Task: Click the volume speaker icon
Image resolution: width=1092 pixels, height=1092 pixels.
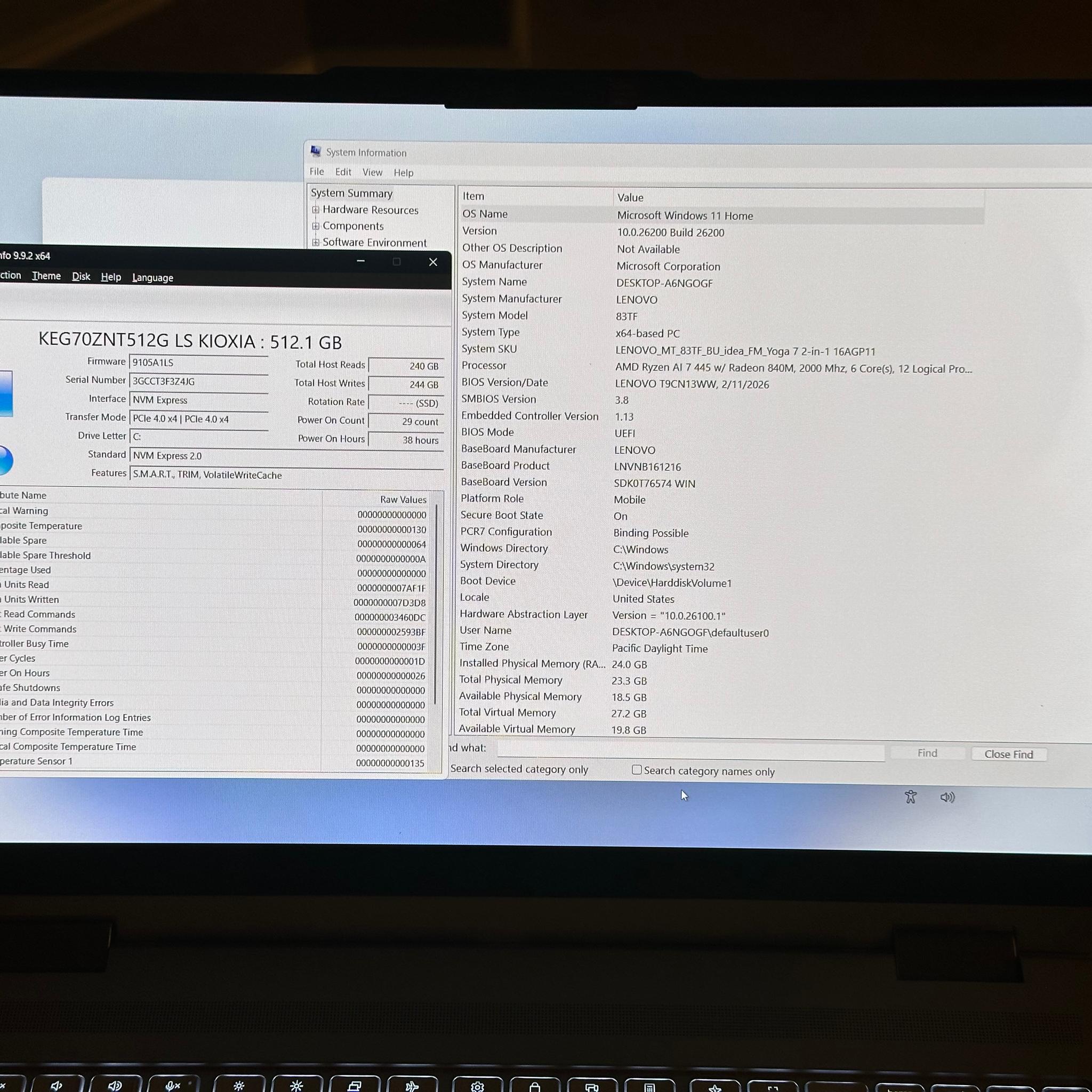Action: [x=948, y=797]
